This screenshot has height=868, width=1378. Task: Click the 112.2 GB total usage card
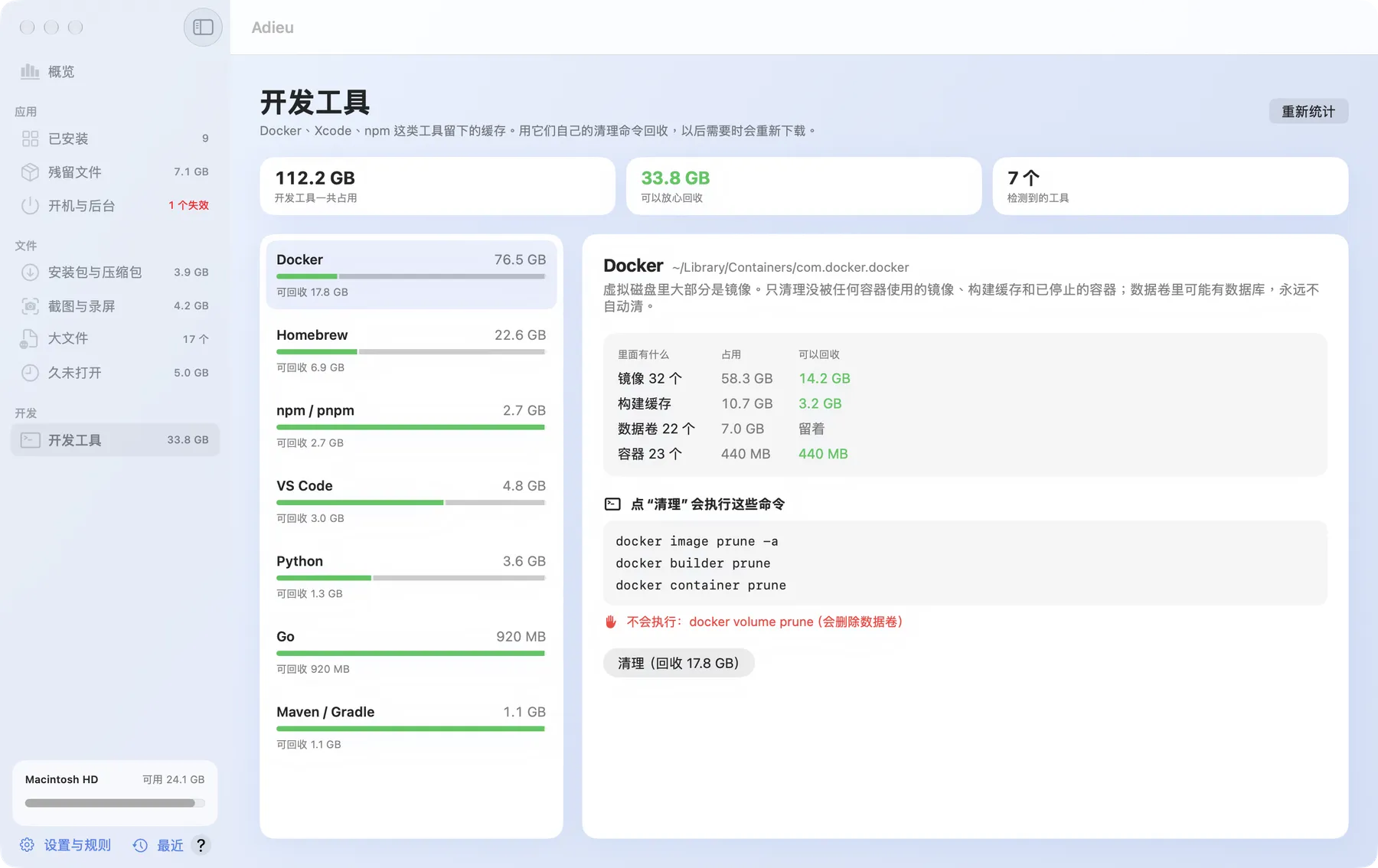[x=437, y=186]
